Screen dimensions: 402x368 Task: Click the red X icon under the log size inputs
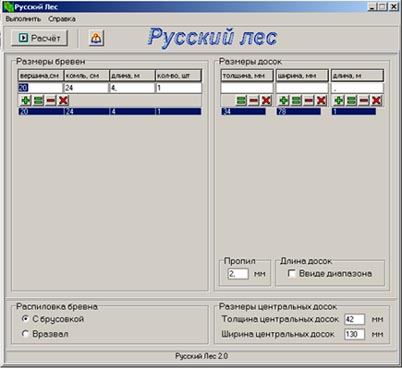tap(63, 100)
